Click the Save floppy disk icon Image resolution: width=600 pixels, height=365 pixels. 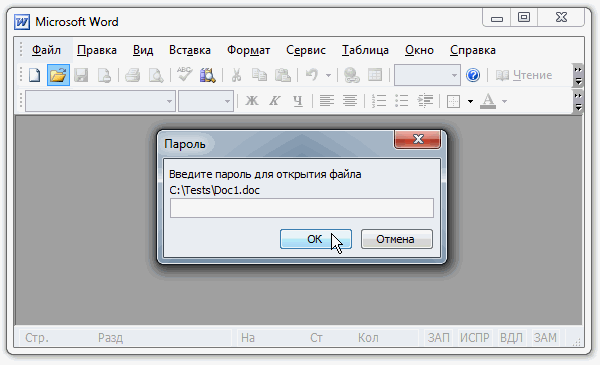click(81, 75)
